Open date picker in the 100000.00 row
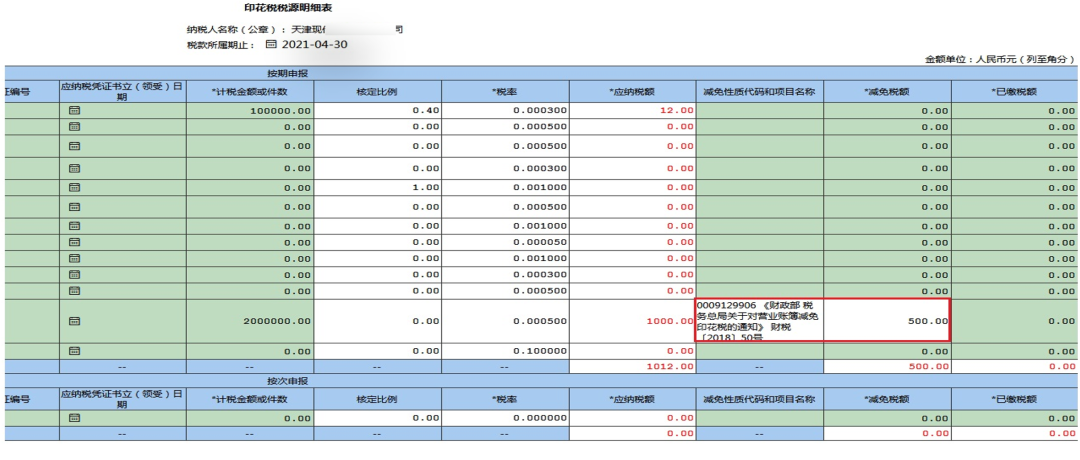The height and width of the screenshot is (460, 1080). [x=74, y=110]
